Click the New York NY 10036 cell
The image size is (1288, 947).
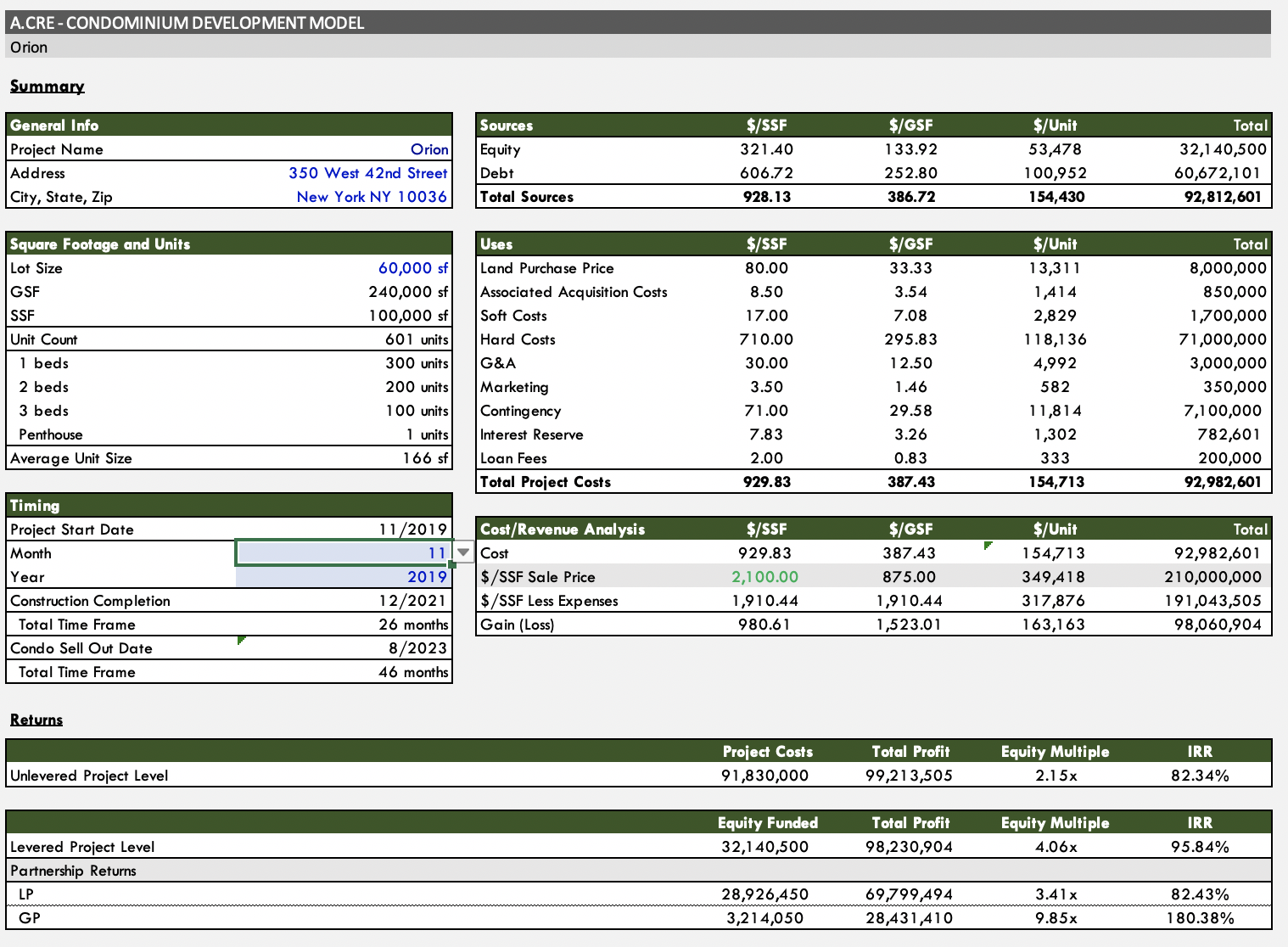[x=372, y=197]
